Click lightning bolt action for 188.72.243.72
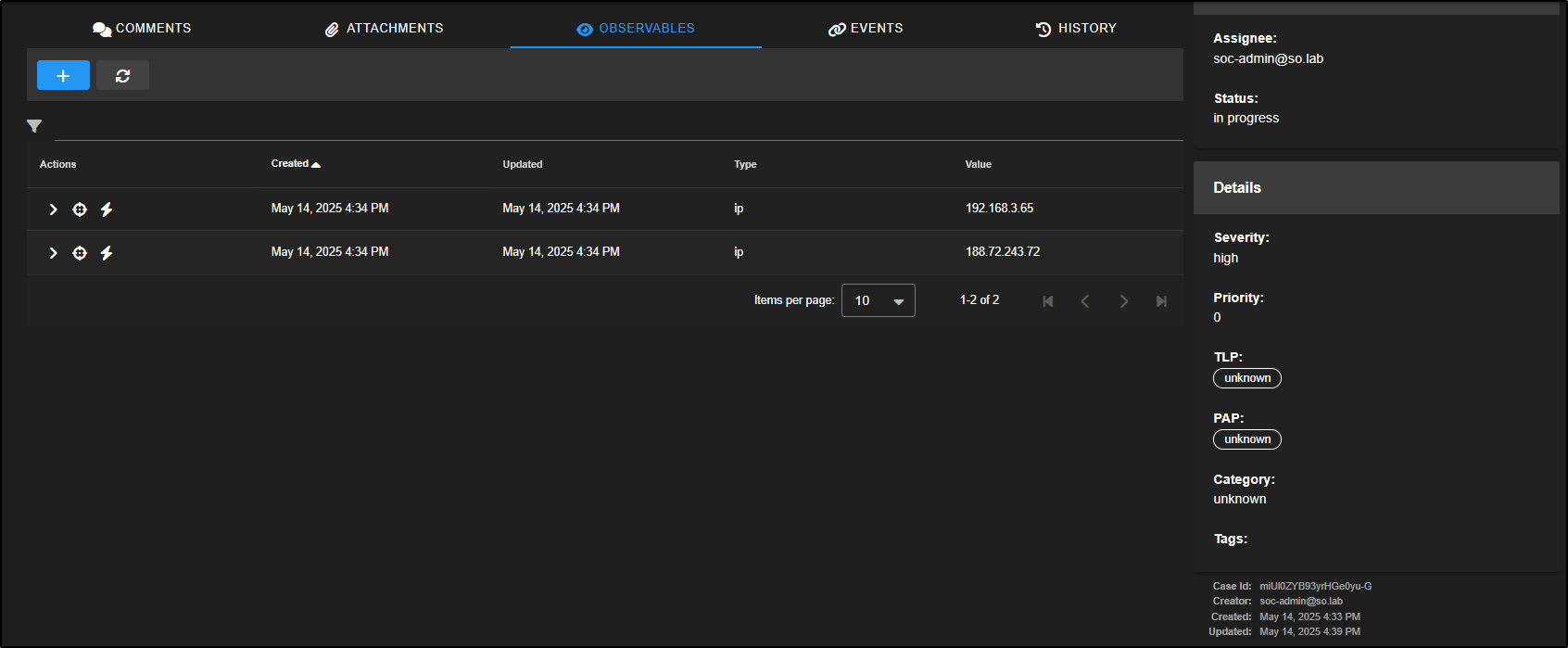This screenshot has height=648, width=1568. point(107,253)
